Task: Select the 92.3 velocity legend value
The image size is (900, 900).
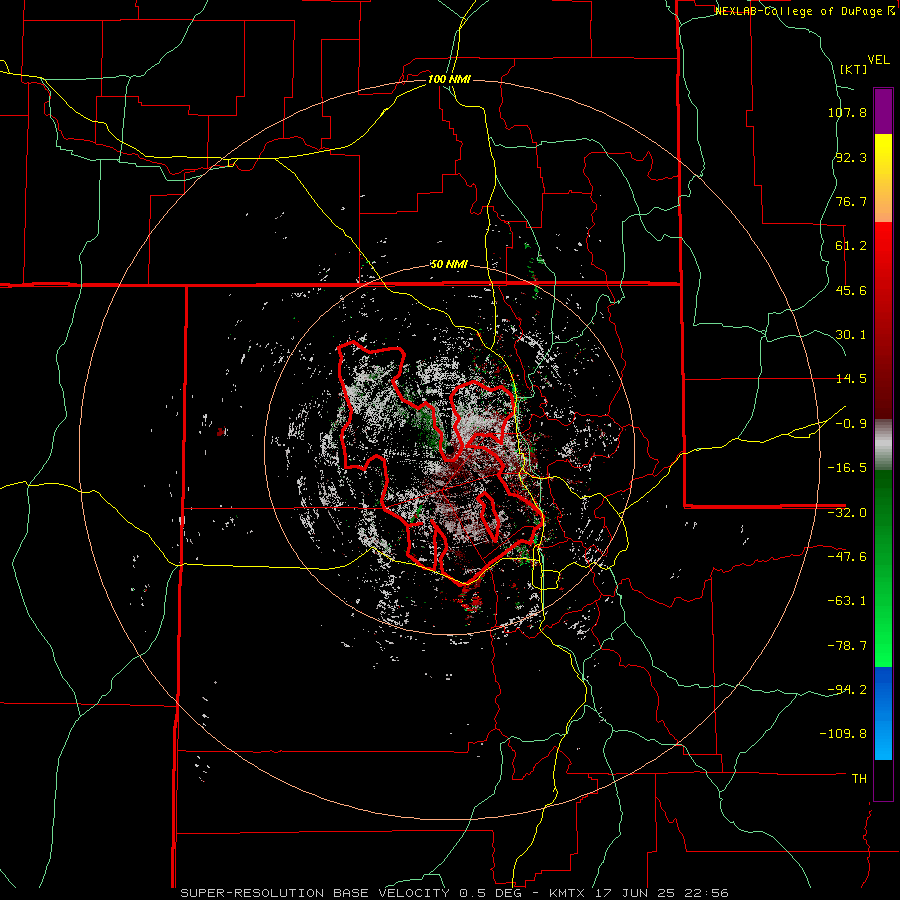Action: (851, 157)
